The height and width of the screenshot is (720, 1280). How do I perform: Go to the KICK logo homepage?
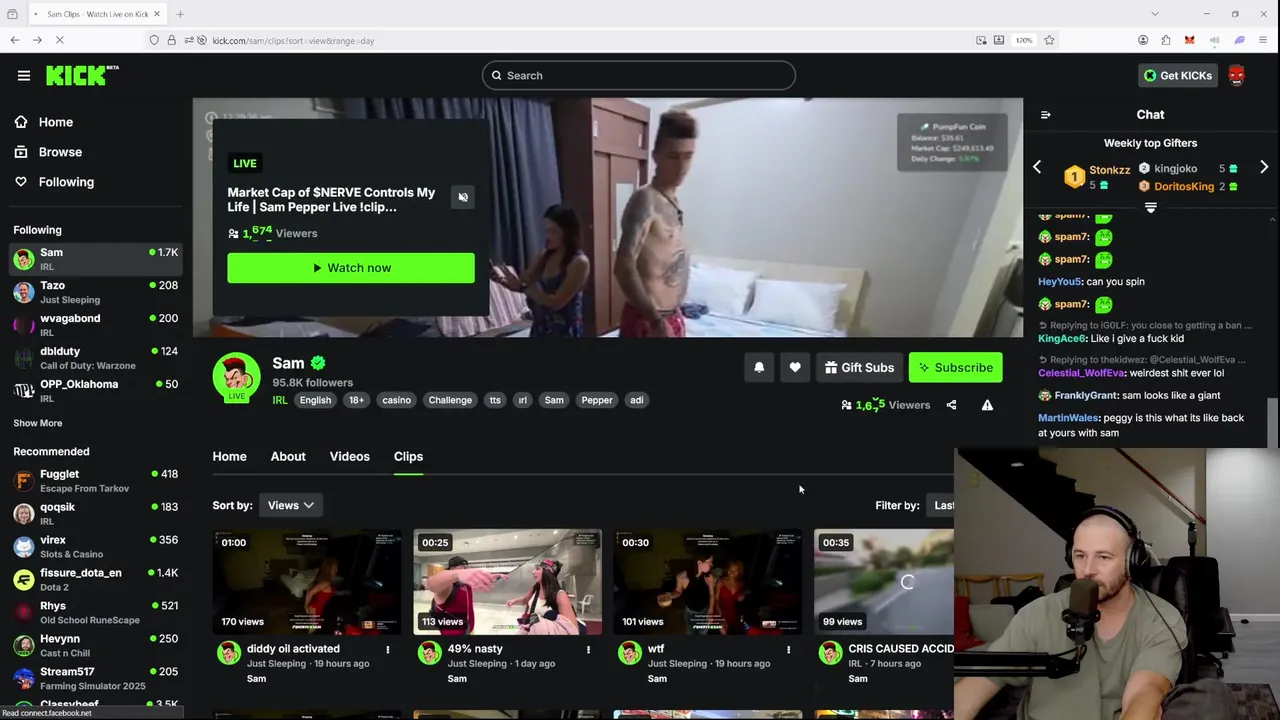tap(82, 75)
